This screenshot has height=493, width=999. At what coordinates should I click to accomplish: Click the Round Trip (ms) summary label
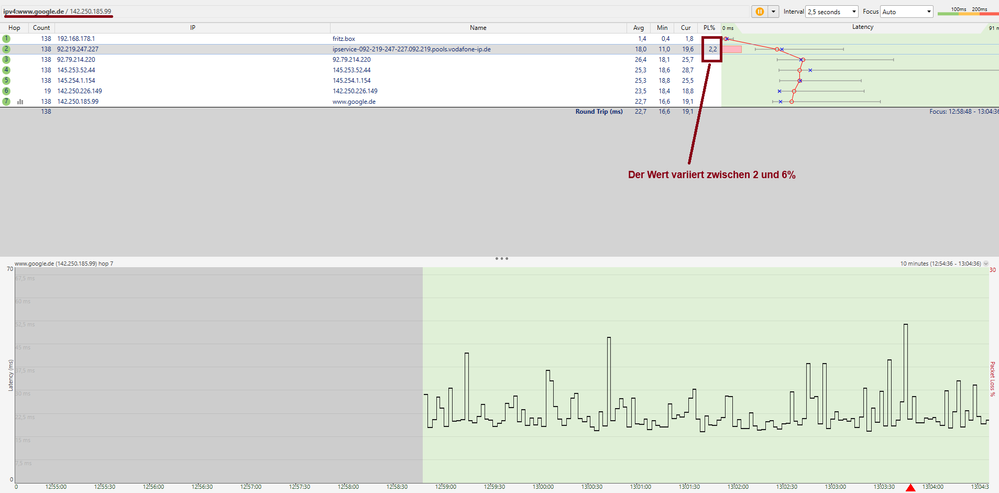coord(599,111)
